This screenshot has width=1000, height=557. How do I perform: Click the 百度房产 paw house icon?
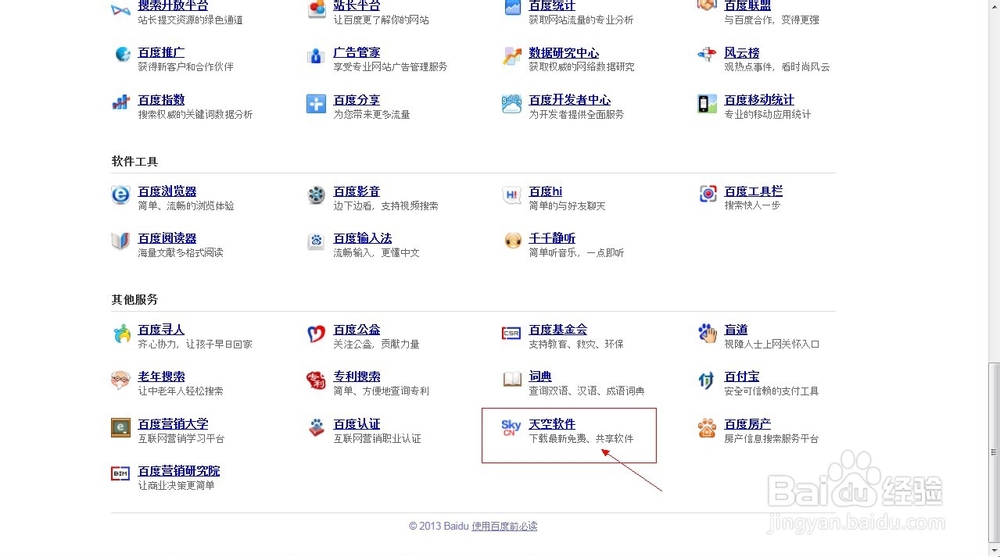(x=707, y=428)
